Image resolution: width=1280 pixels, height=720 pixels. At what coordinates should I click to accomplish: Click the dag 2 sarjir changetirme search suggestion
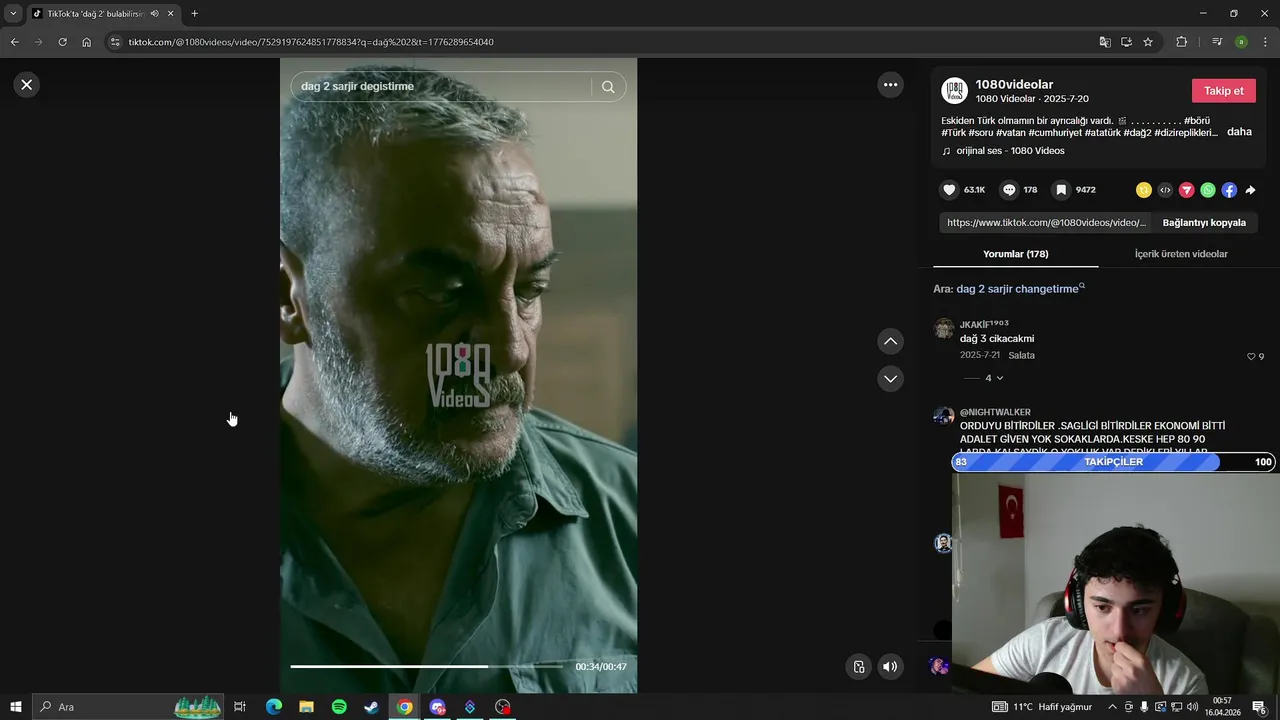(1021, 289)
